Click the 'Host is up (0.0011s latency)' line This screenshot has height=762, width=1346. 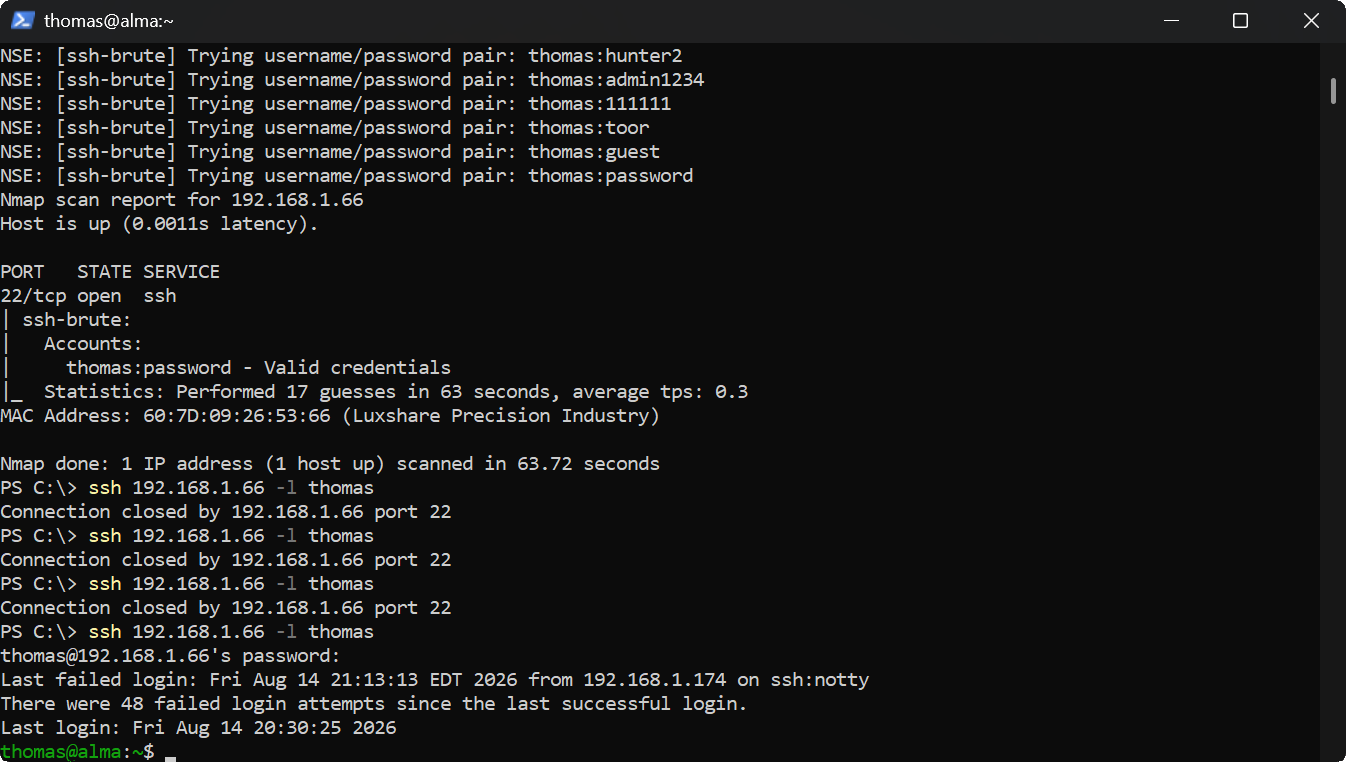[159, 224]
